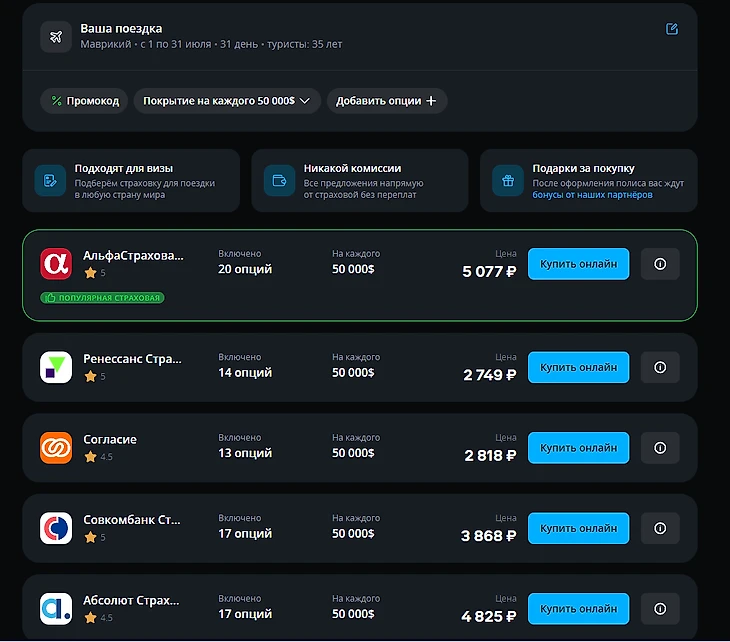Viewport: 730px width, 642px height.
Task: Buy AlfaStrakhovanie policy online
Action: click(578, 264)
